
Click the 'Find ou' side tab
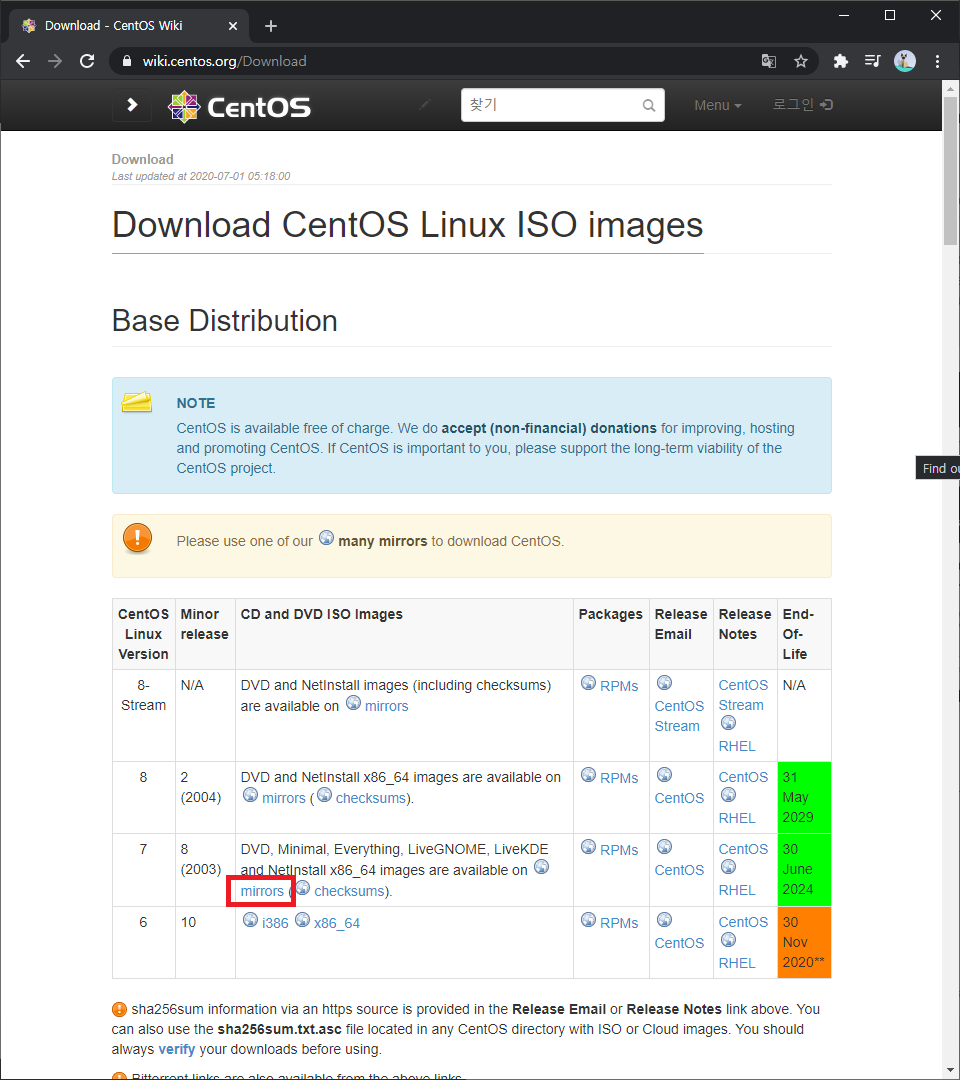click(x=938, y=468)
